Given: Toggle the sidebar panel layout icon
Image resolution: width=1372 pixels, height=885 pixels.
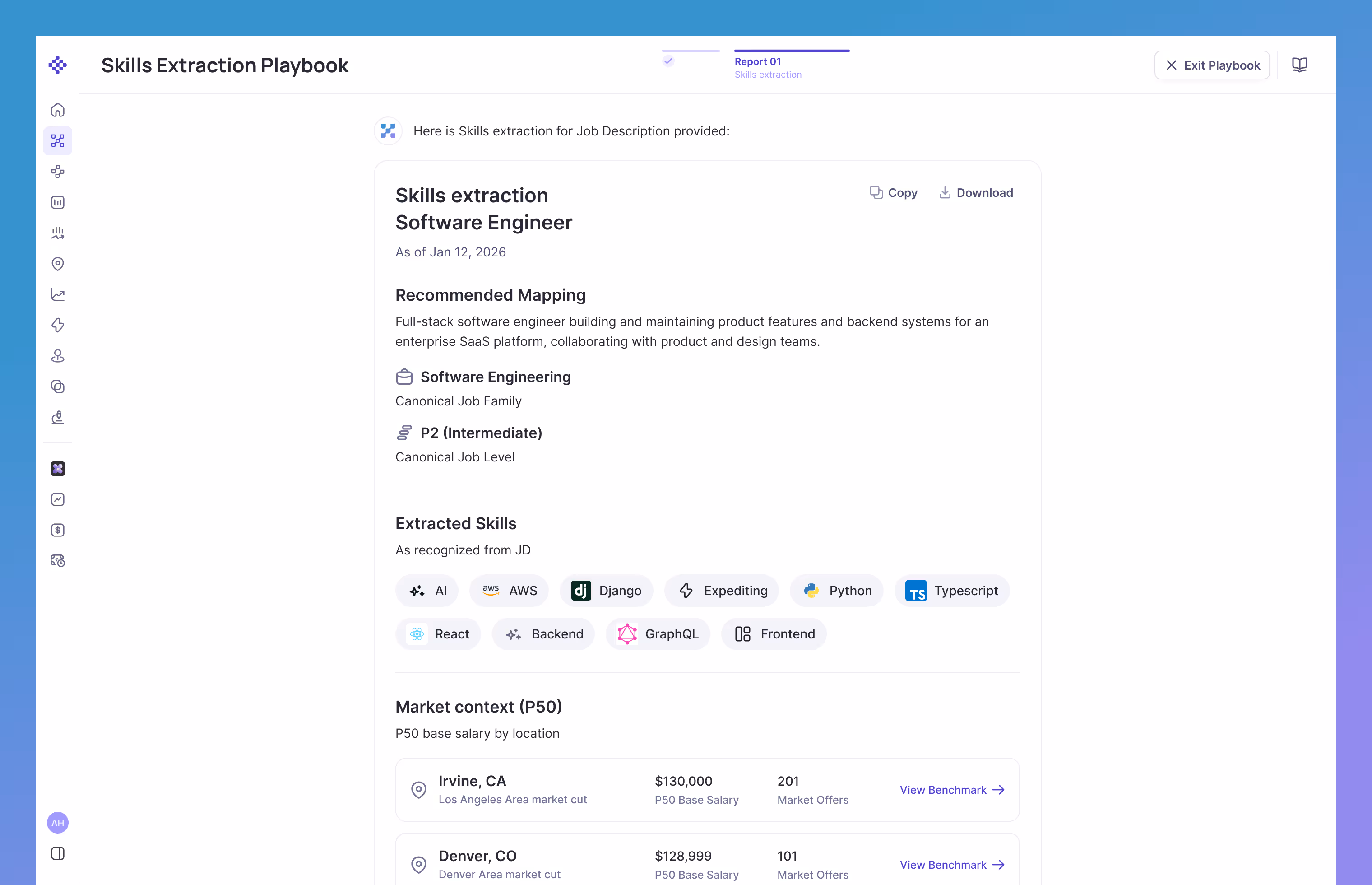Looking at the screenshot, I should [x=57, y=853].
